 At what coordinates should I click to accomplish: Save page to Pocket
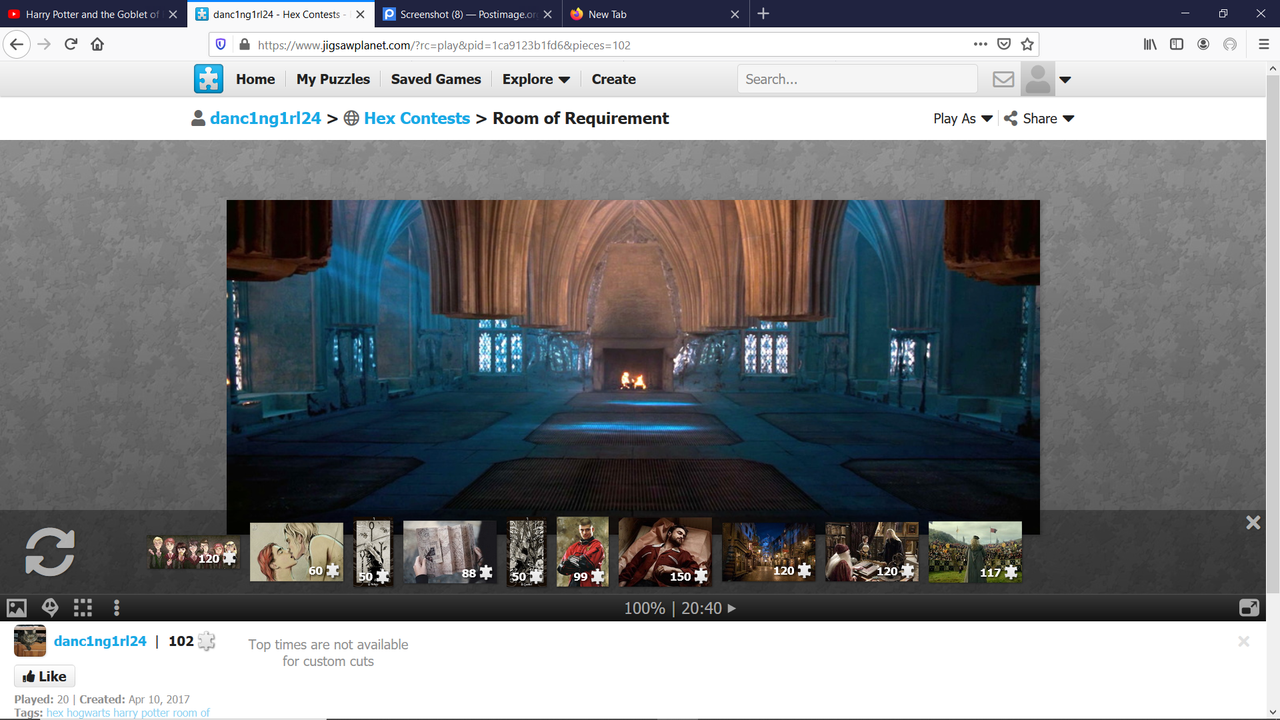(x=1004, y=44)
